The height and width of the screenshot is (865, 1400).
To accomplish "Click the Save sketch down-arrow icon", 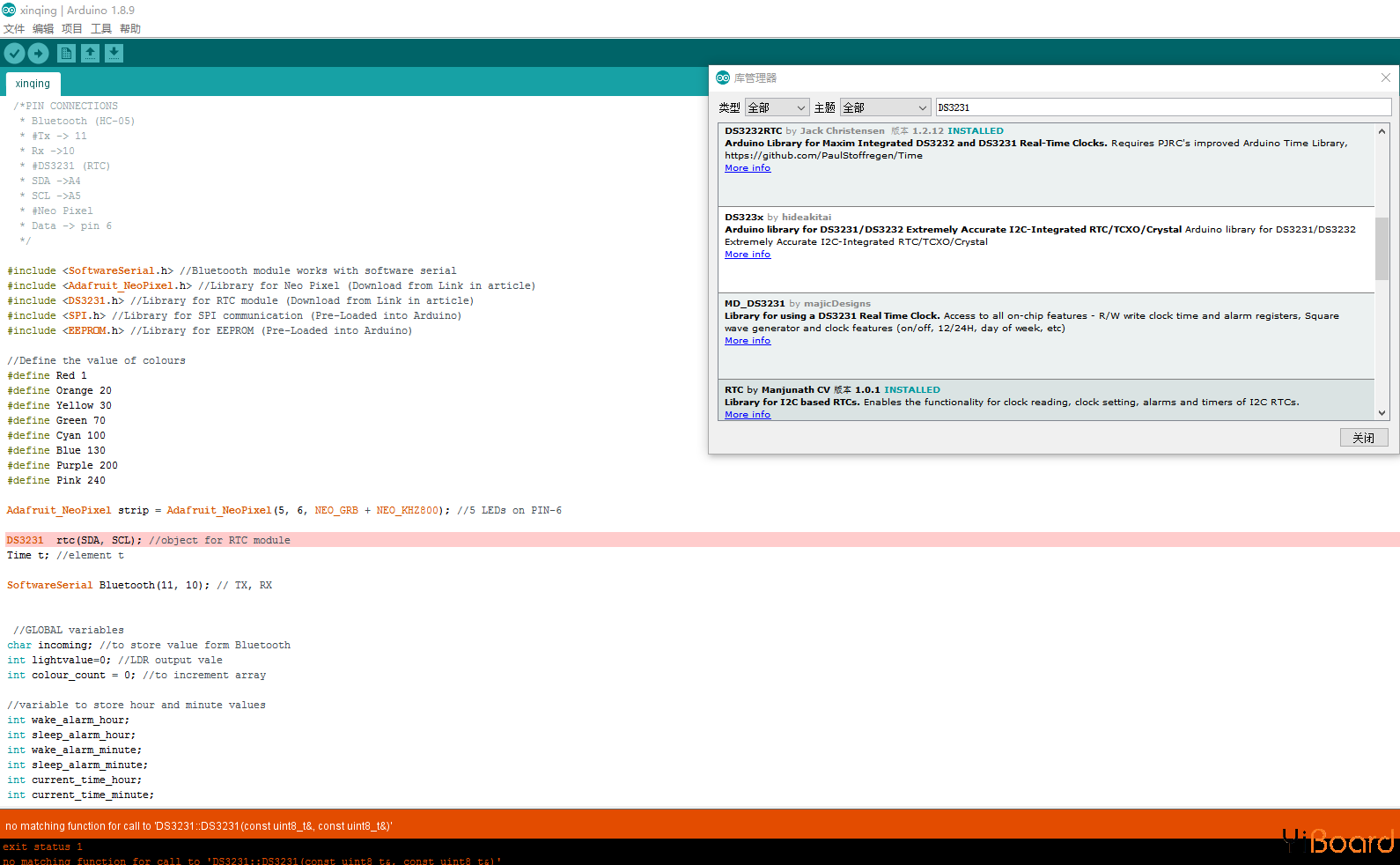I will tap(114, 54).
